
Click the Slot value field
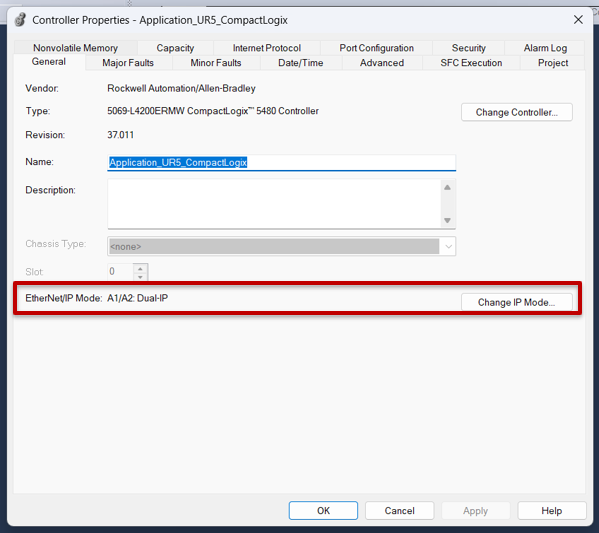(121, 272)
